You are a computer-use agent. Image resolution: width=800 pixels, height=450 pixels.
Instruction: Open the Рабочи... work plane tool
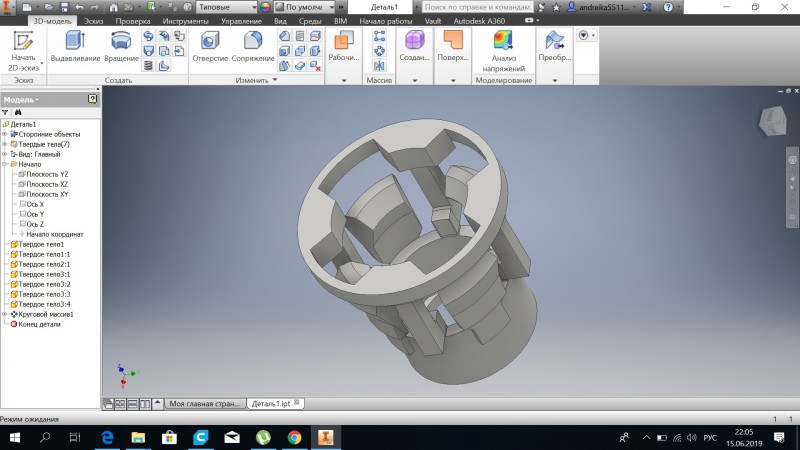click(343, 46)
